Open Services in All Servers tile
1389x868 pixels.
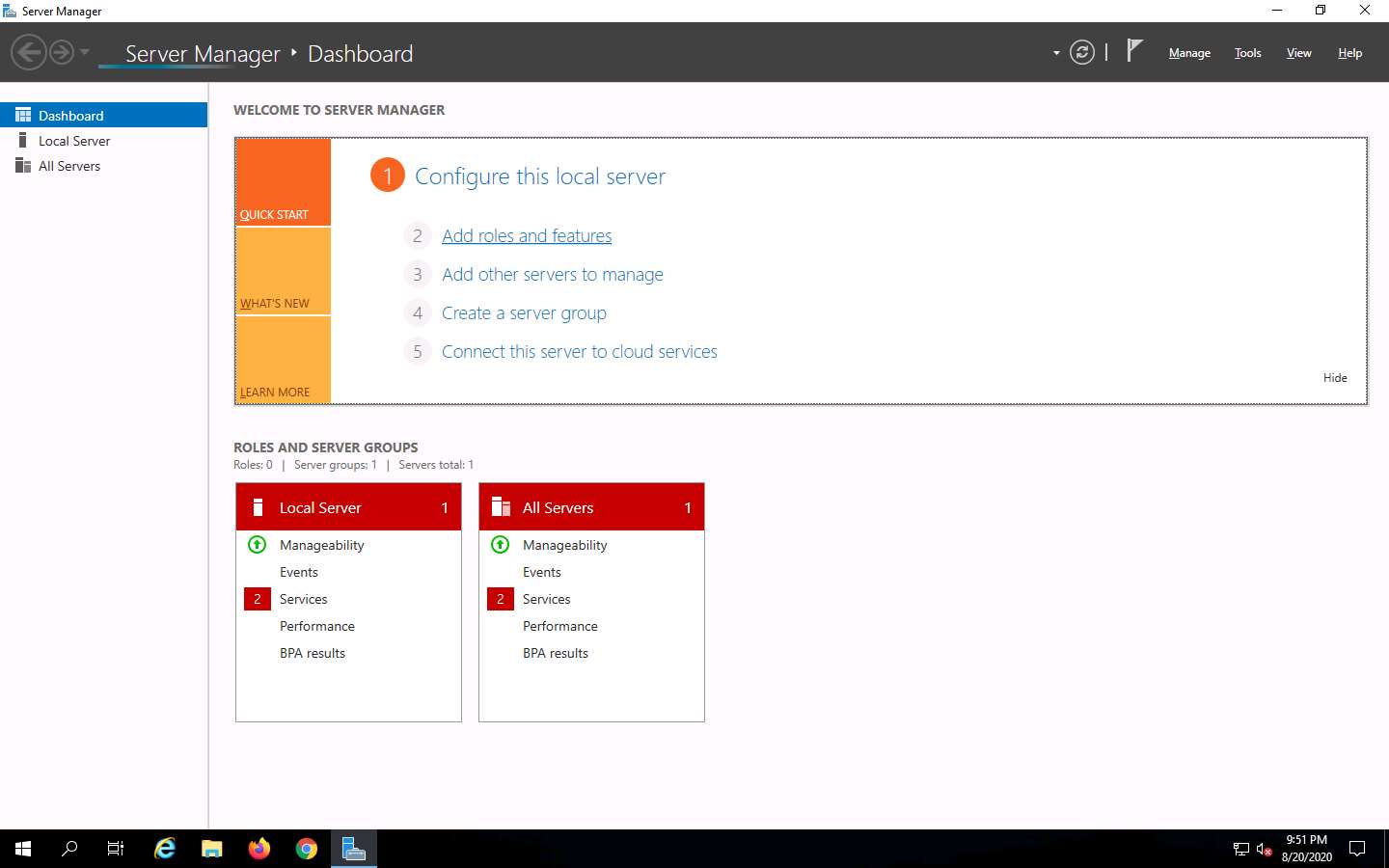click(547, 599)
